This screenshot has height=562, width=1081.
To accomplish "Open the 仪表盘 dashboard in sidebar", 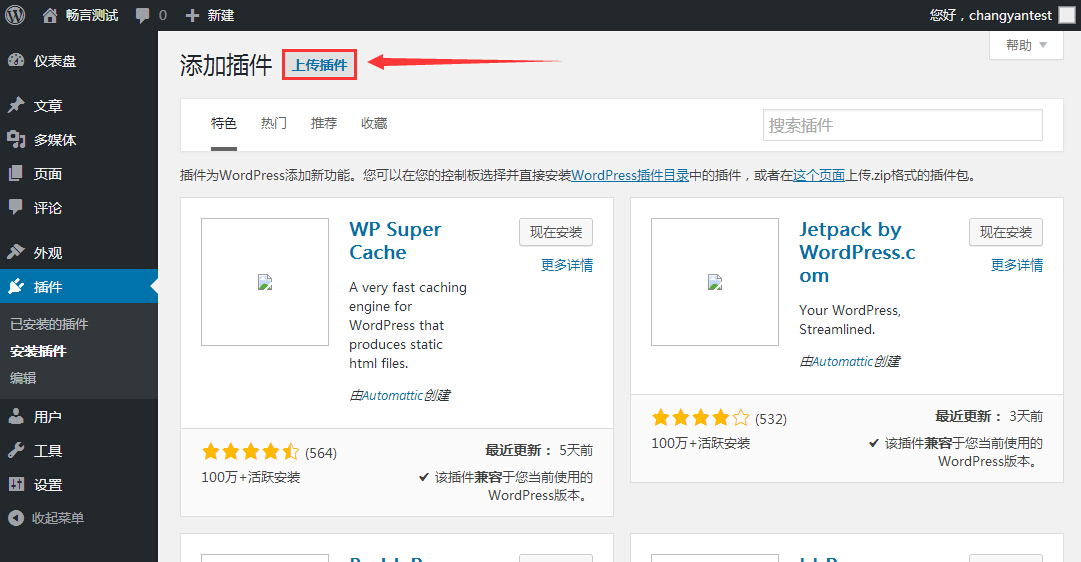I will (x=54, y=61).
